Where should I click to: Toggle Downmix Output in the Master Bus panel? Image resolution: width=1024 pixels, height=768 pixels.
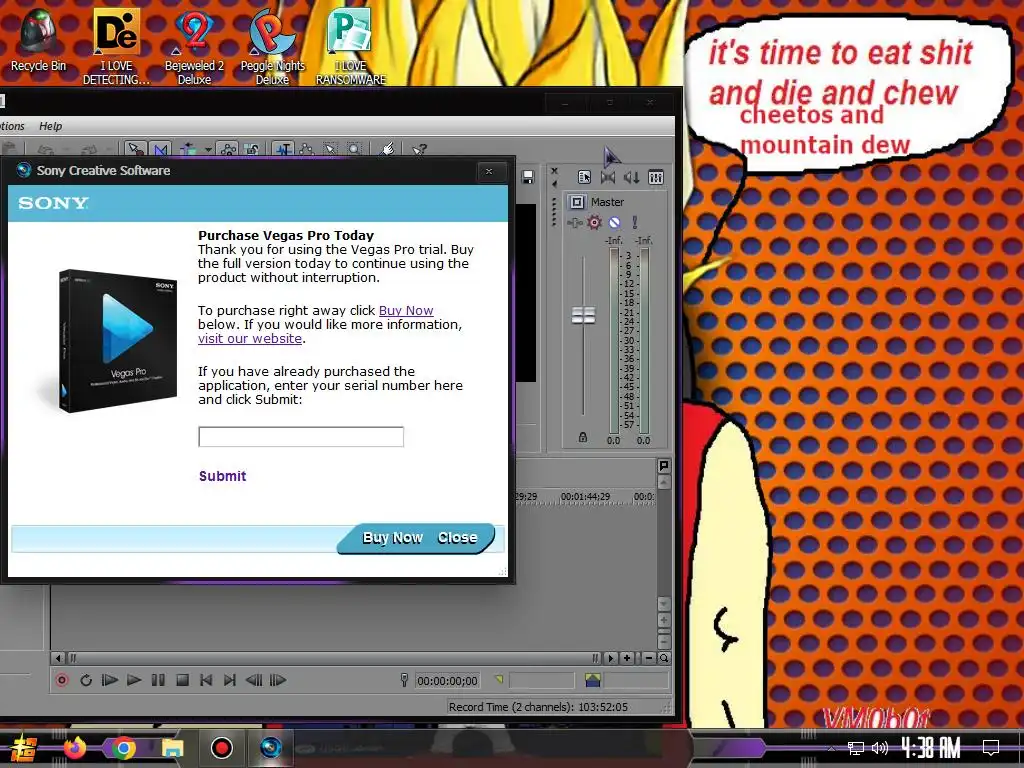tap(608, 177)
